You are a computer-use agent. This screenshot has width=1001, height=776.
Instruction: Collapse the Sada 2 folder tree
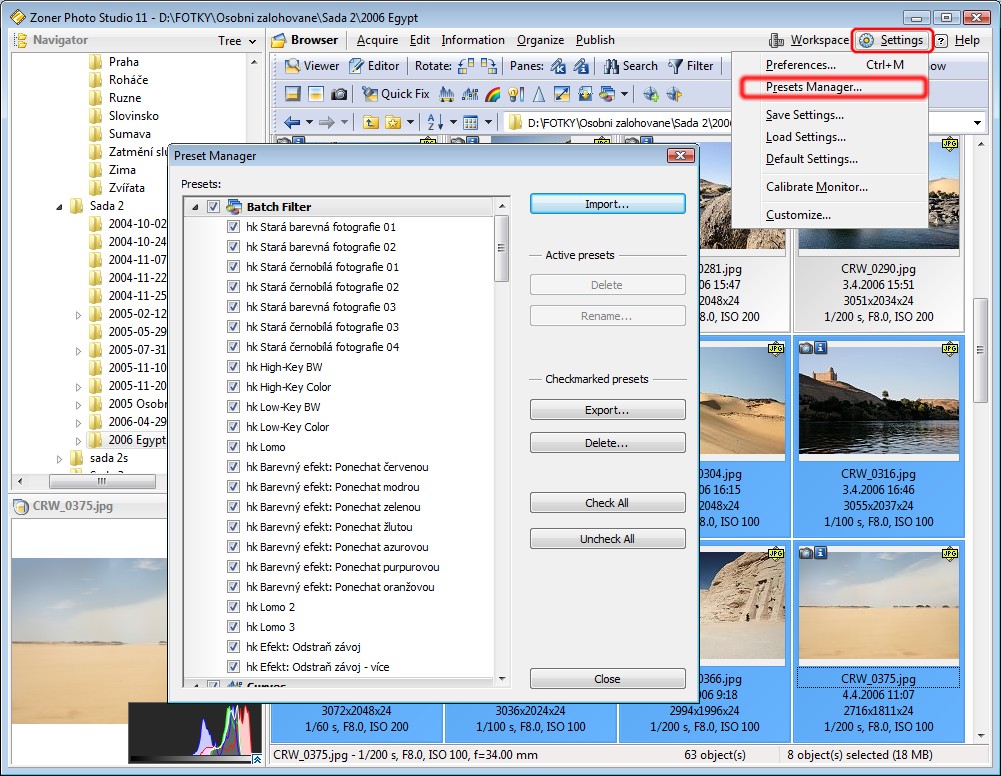(59, 206)
